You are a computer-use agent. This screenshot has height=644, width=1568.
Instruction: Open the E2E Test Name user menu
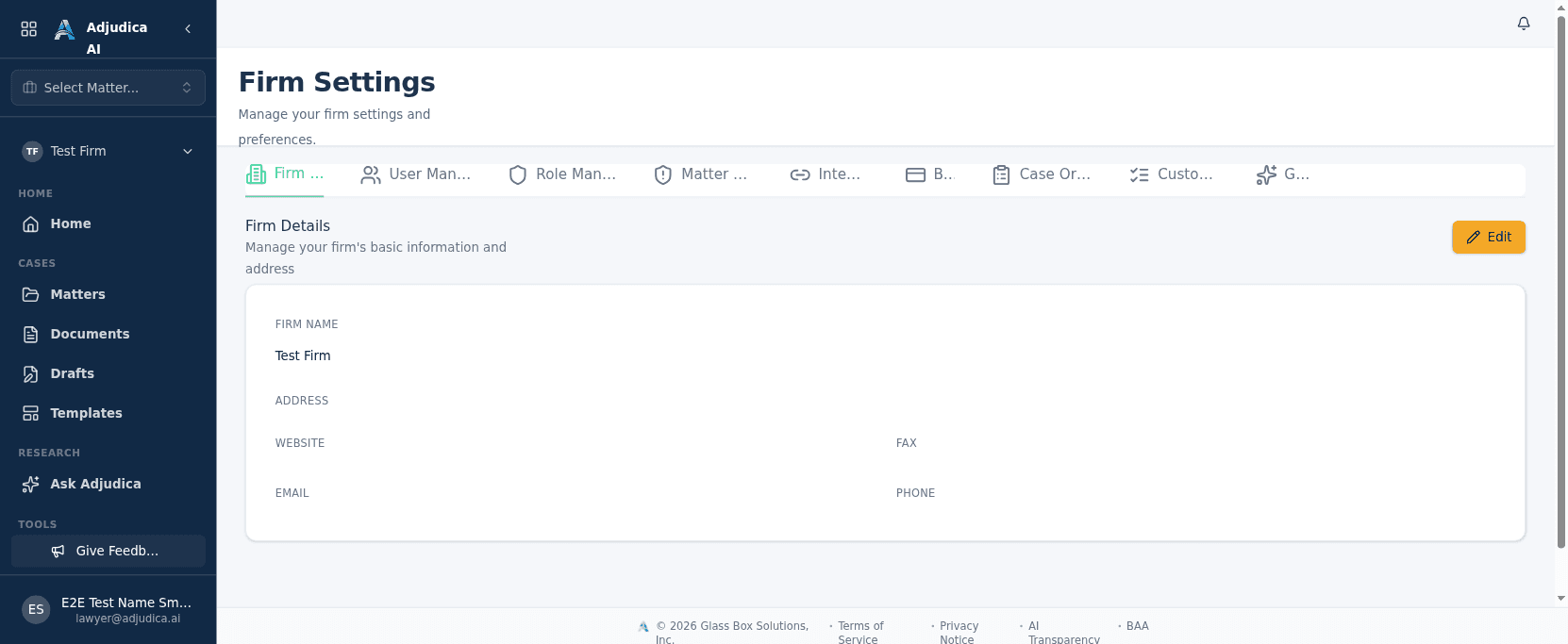[108, 609]
